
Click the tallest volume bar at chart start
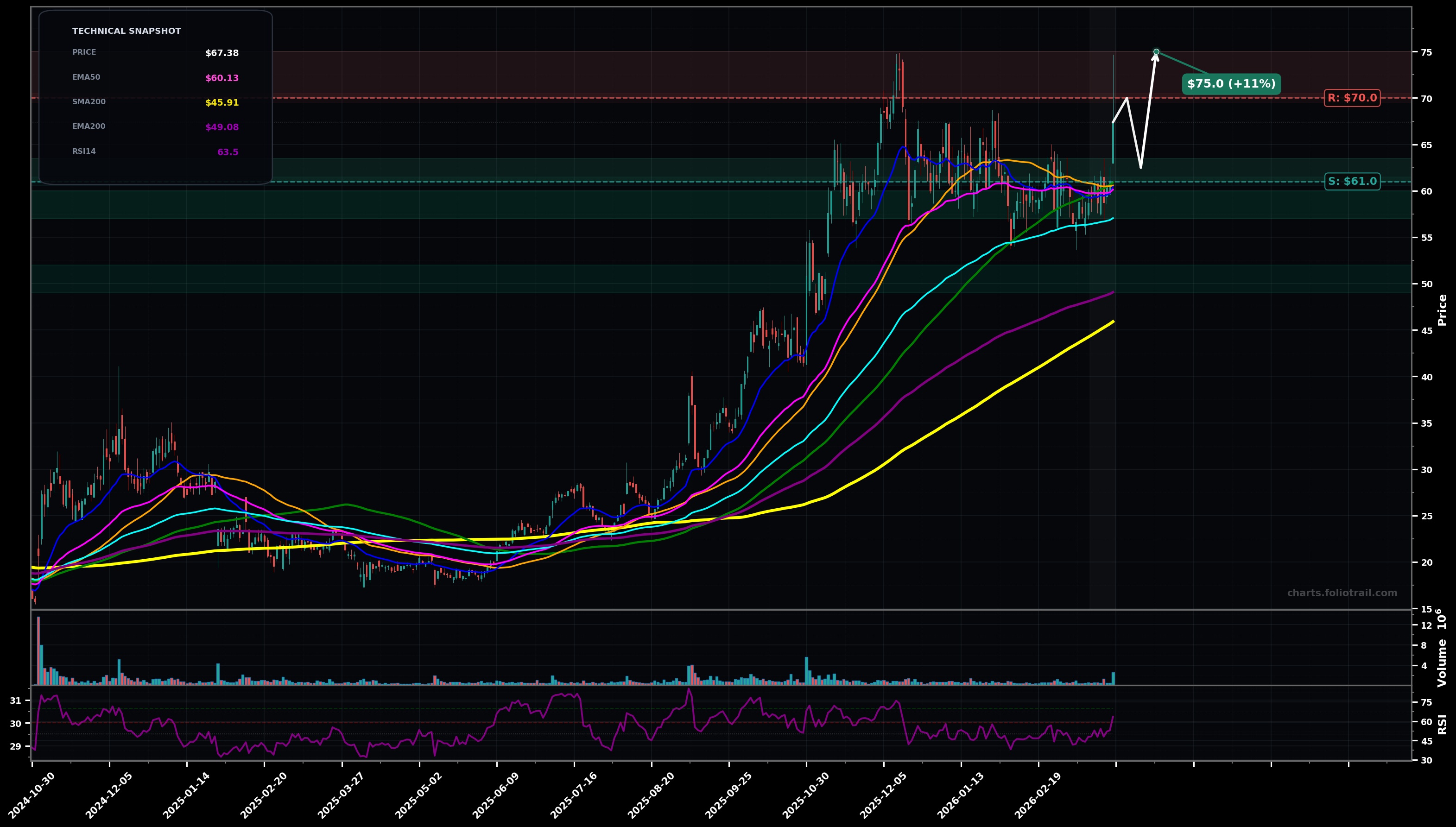coord(38,650)
